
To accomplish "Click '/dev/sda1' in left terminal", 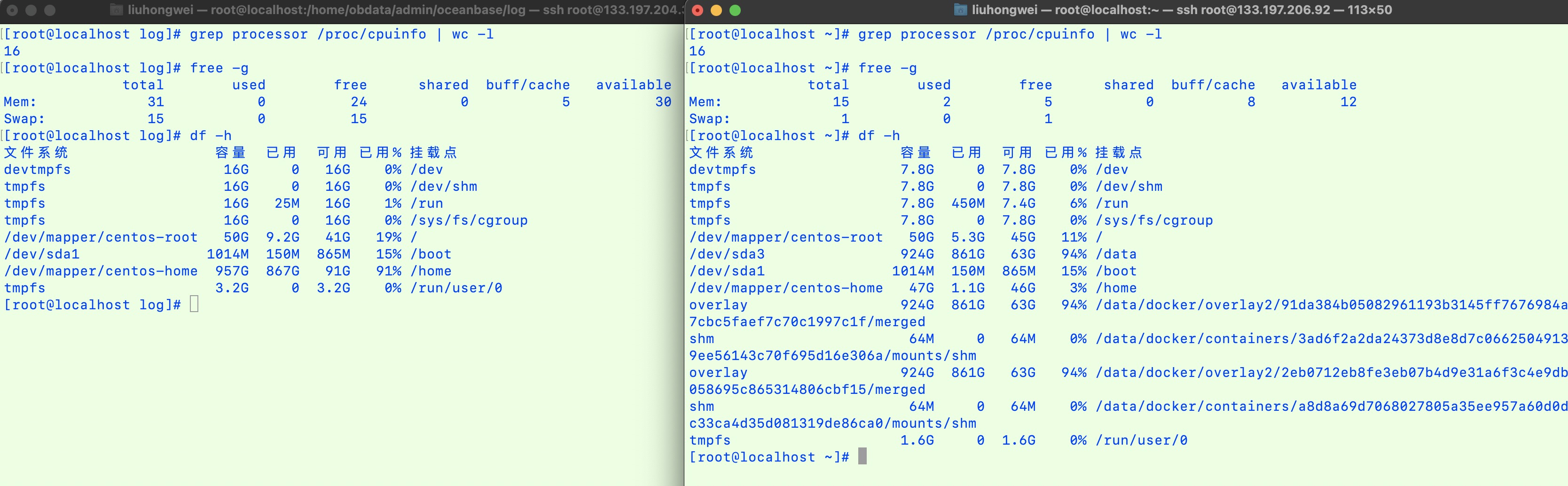I will 41,254.
